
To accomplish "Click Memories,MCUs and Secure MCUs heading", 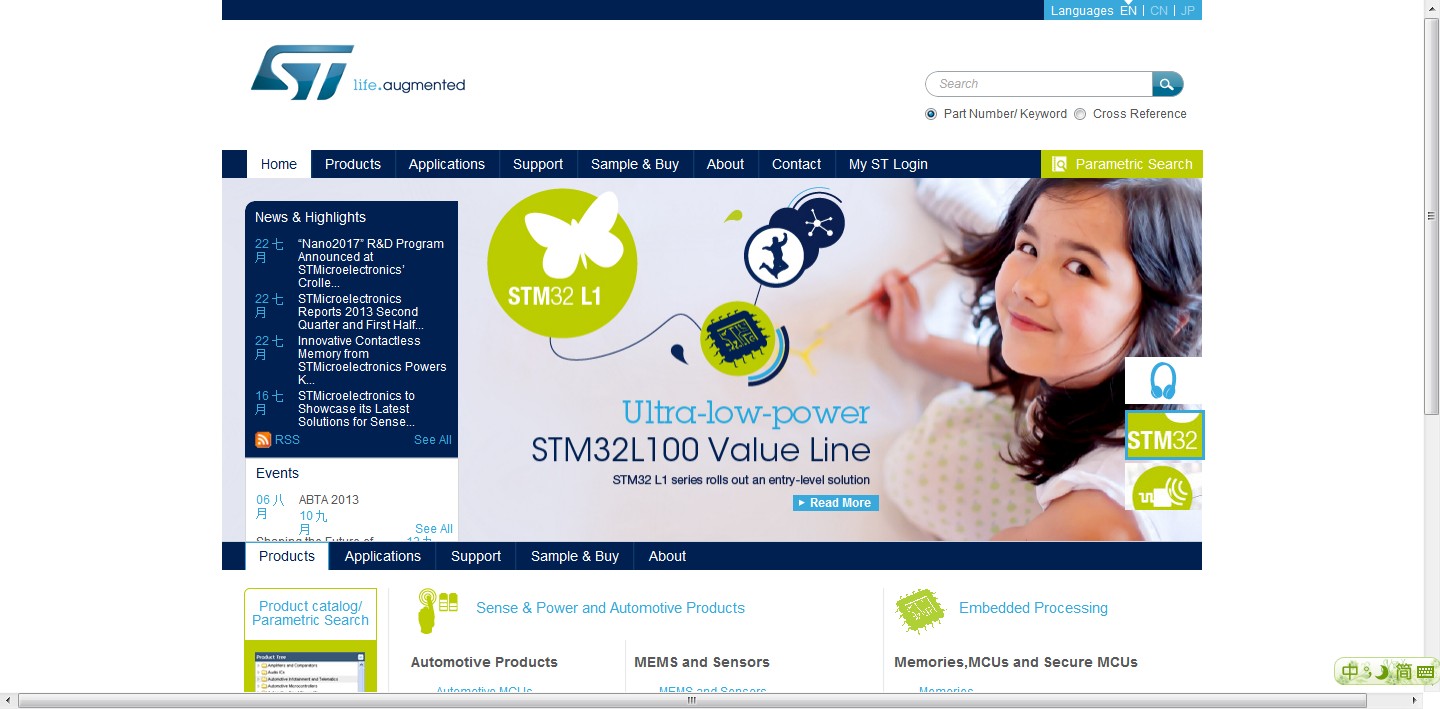I will pos(1016,662).
